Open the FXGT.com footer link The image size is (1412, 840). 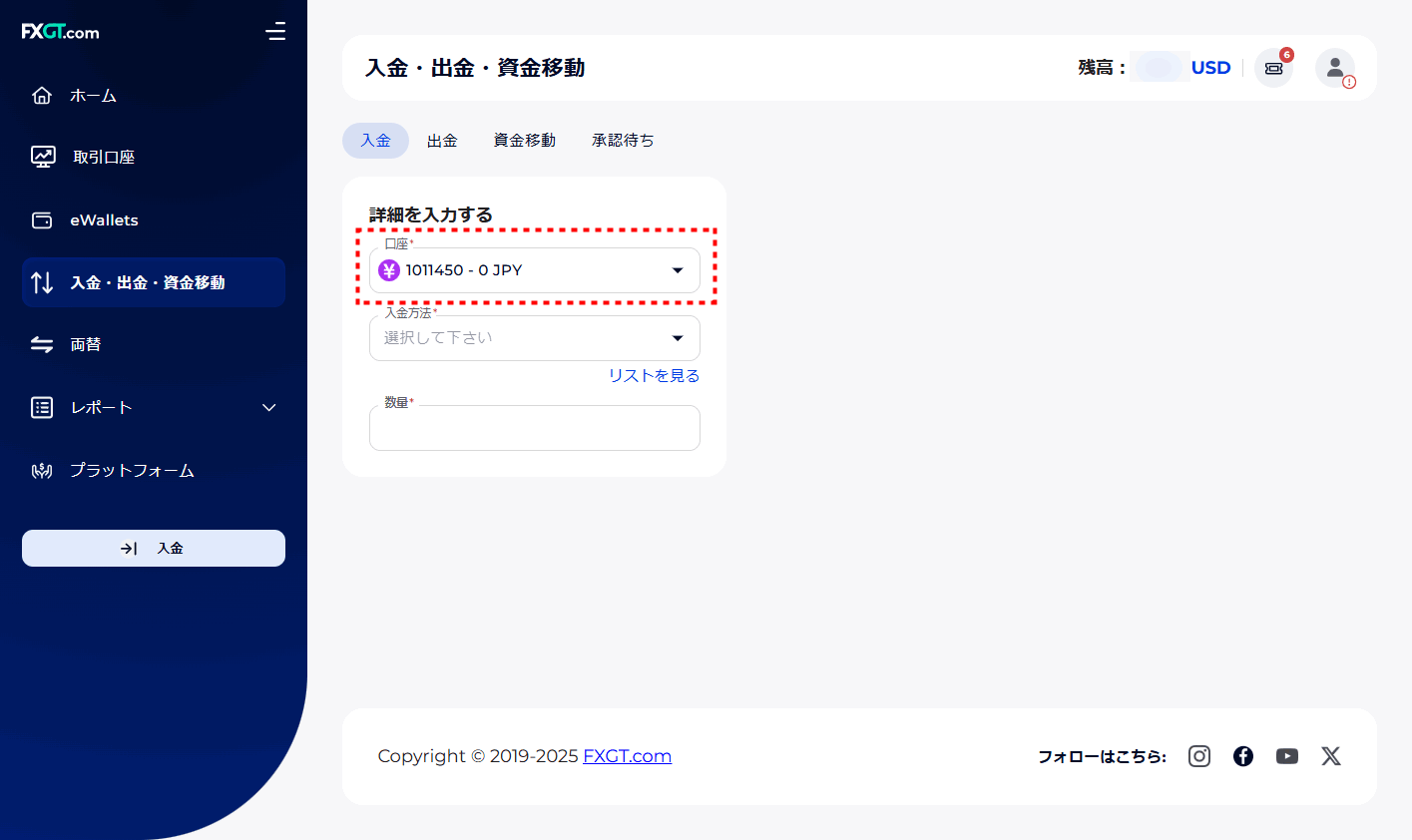628,756
